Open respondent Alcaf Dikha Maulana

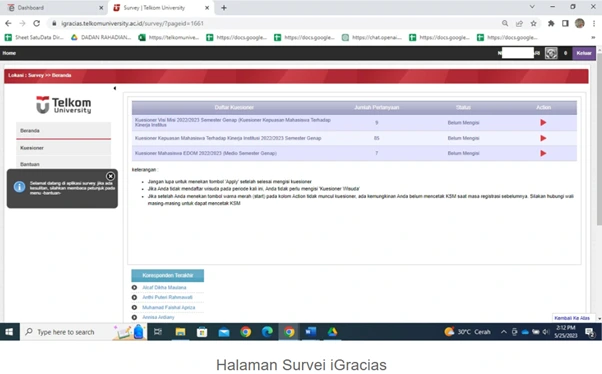[164, 287]
